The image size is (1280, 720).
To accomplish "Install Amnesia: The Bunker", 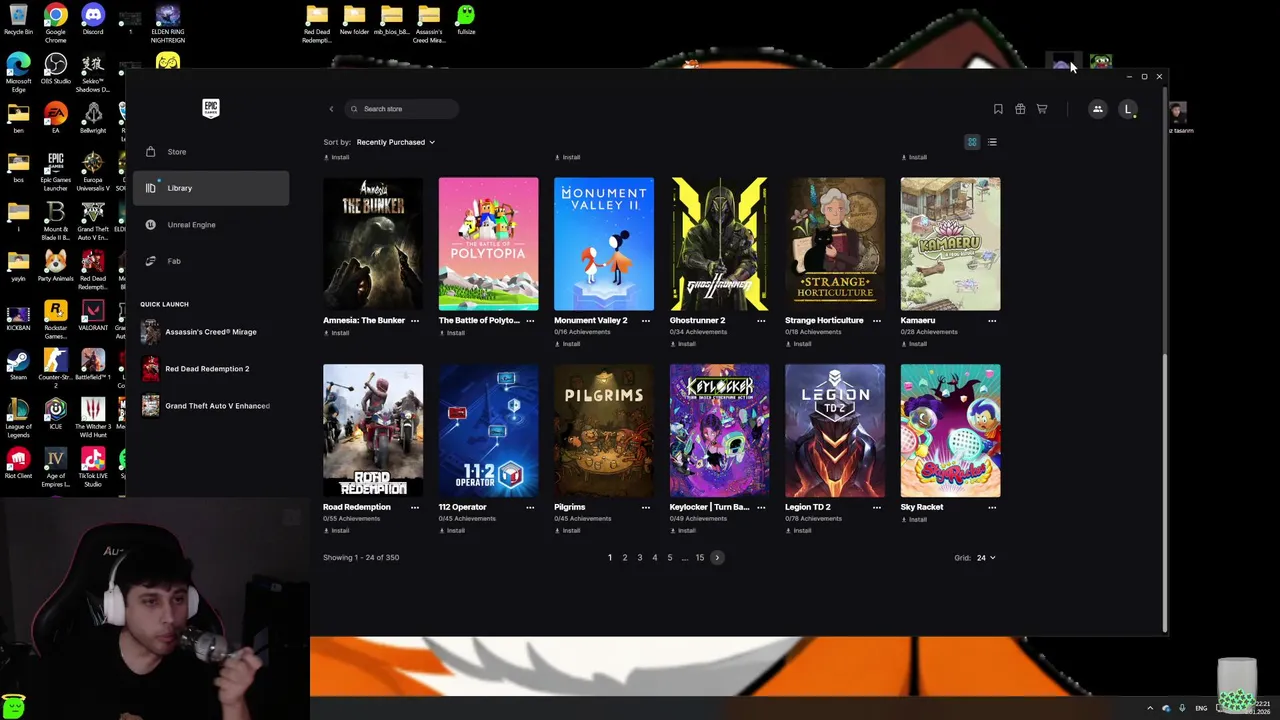I will click(x=337, y=333).
